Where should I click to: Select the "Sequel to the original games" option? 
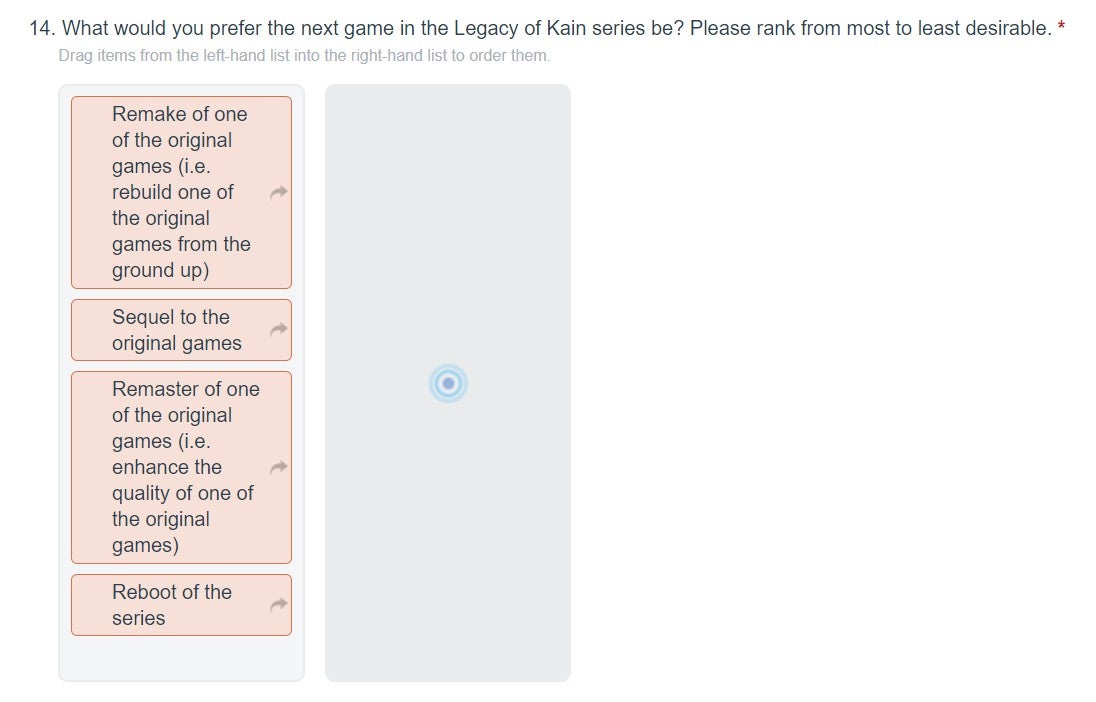[177, 330]
